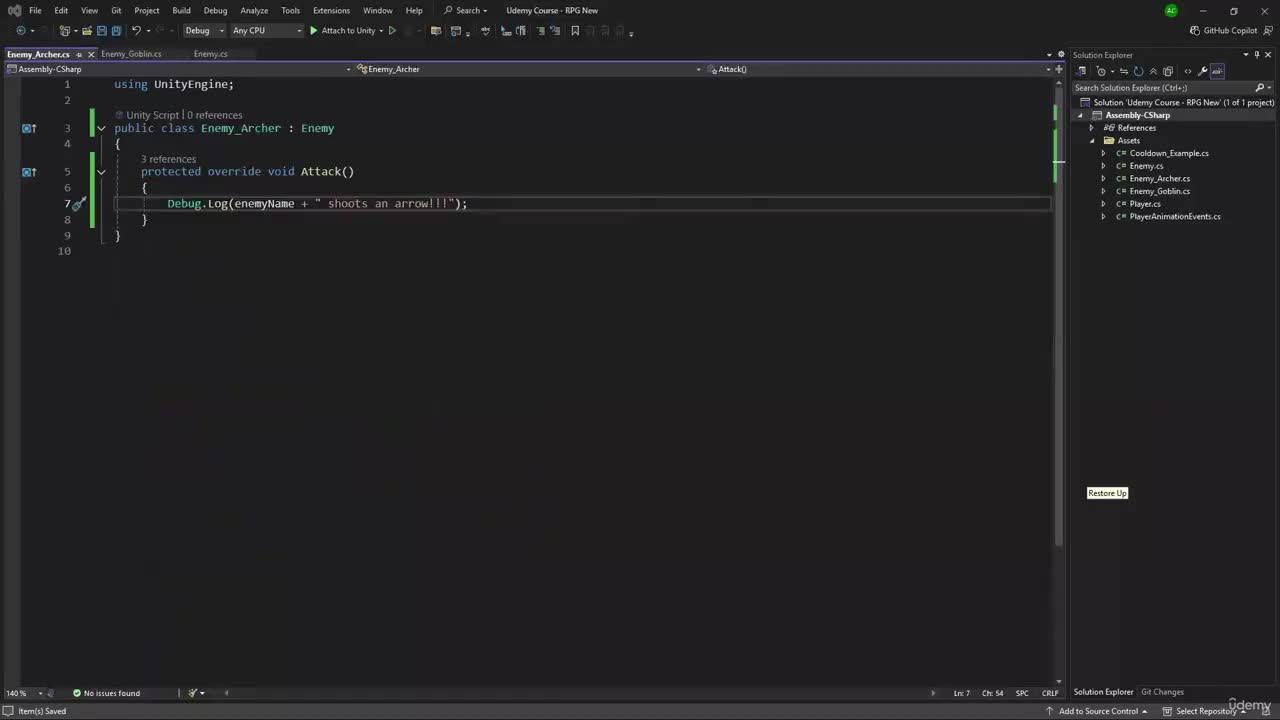
Task: Select PlayerAnimationEvents.cs in Solution Explorer
Action: pyautogui.click(x=1174, y=217)
